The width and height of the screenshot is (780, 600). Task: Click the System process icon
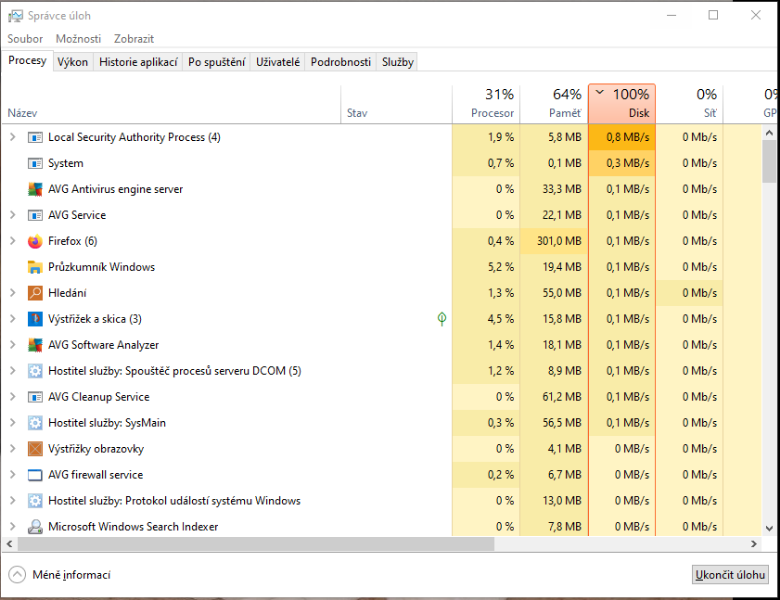coord(35,163)
